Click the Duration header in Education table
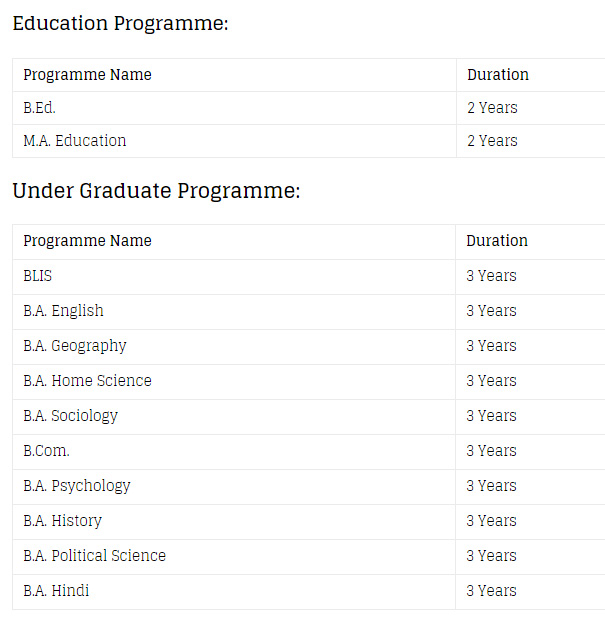The height and width of the screenshot is (617, 605). tap(498, 75)
